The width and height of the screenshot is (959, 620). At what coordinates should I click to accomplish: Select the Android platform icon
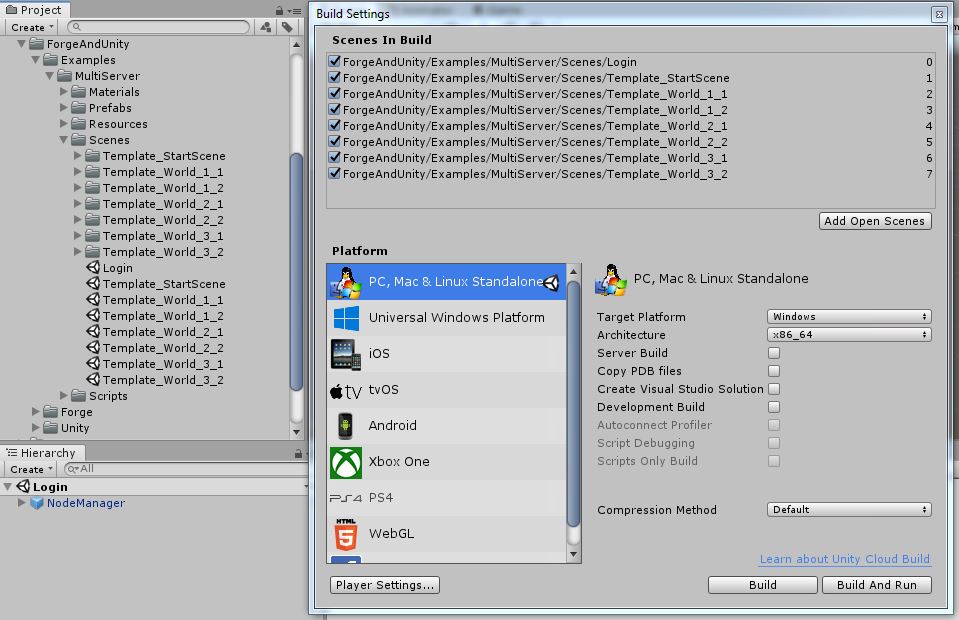345,426
